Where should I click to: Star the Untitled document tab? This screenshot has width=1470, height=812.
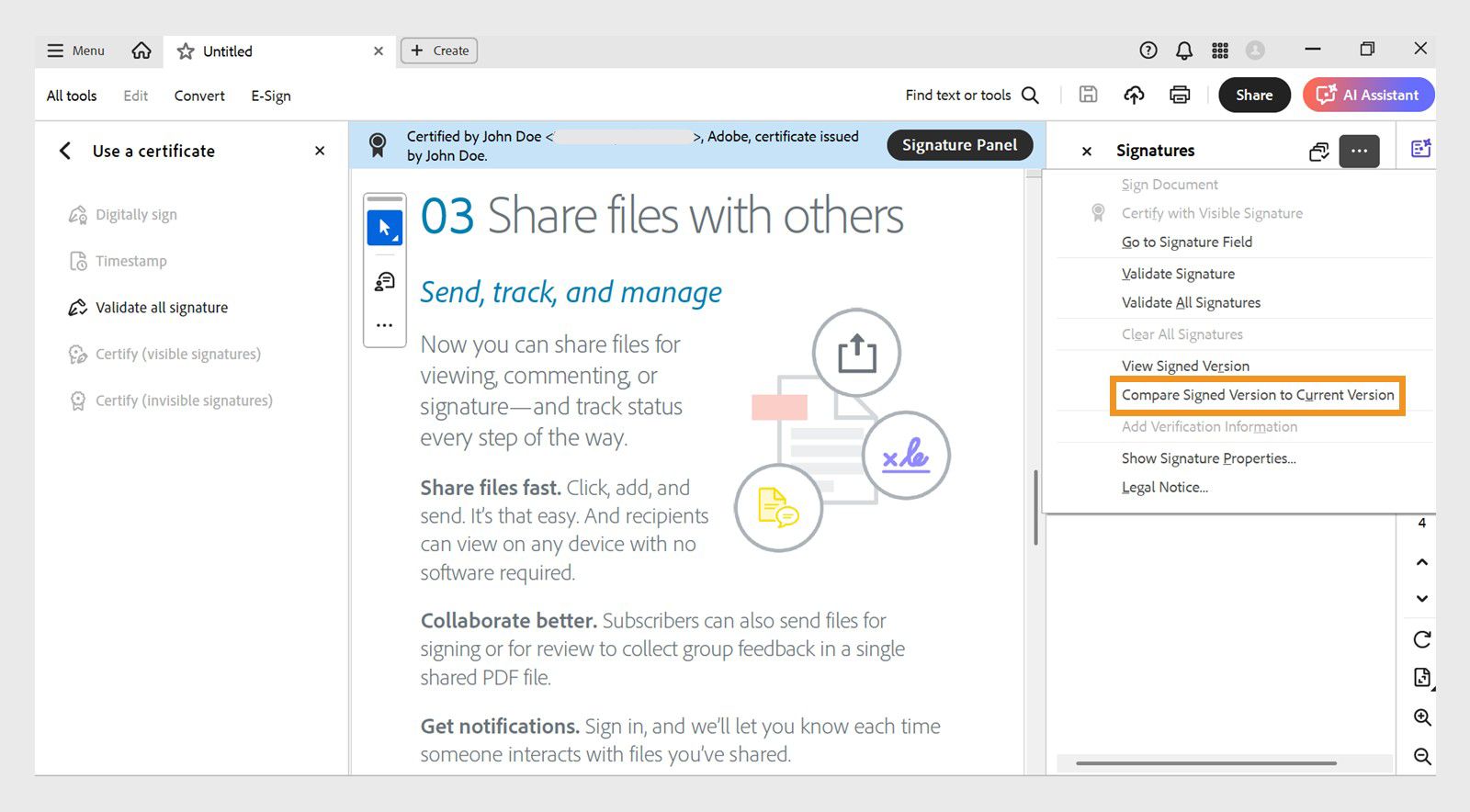(186, 51)
